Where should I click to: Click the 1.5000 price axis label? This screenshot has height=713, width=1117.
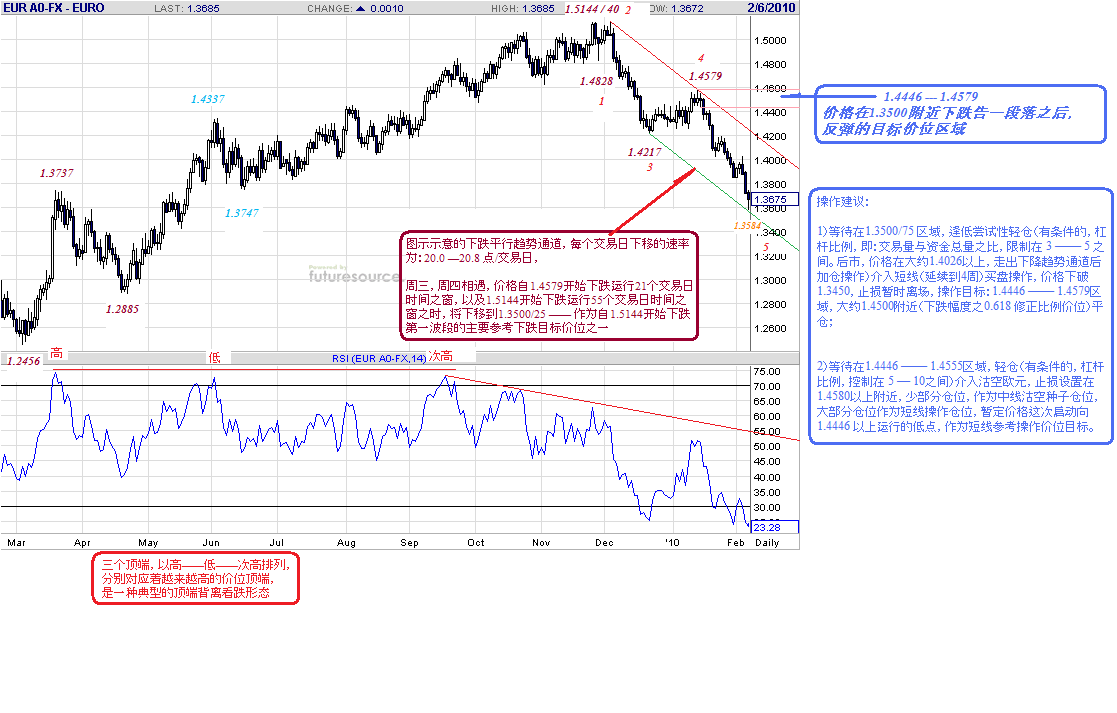[x=770, y=41]
